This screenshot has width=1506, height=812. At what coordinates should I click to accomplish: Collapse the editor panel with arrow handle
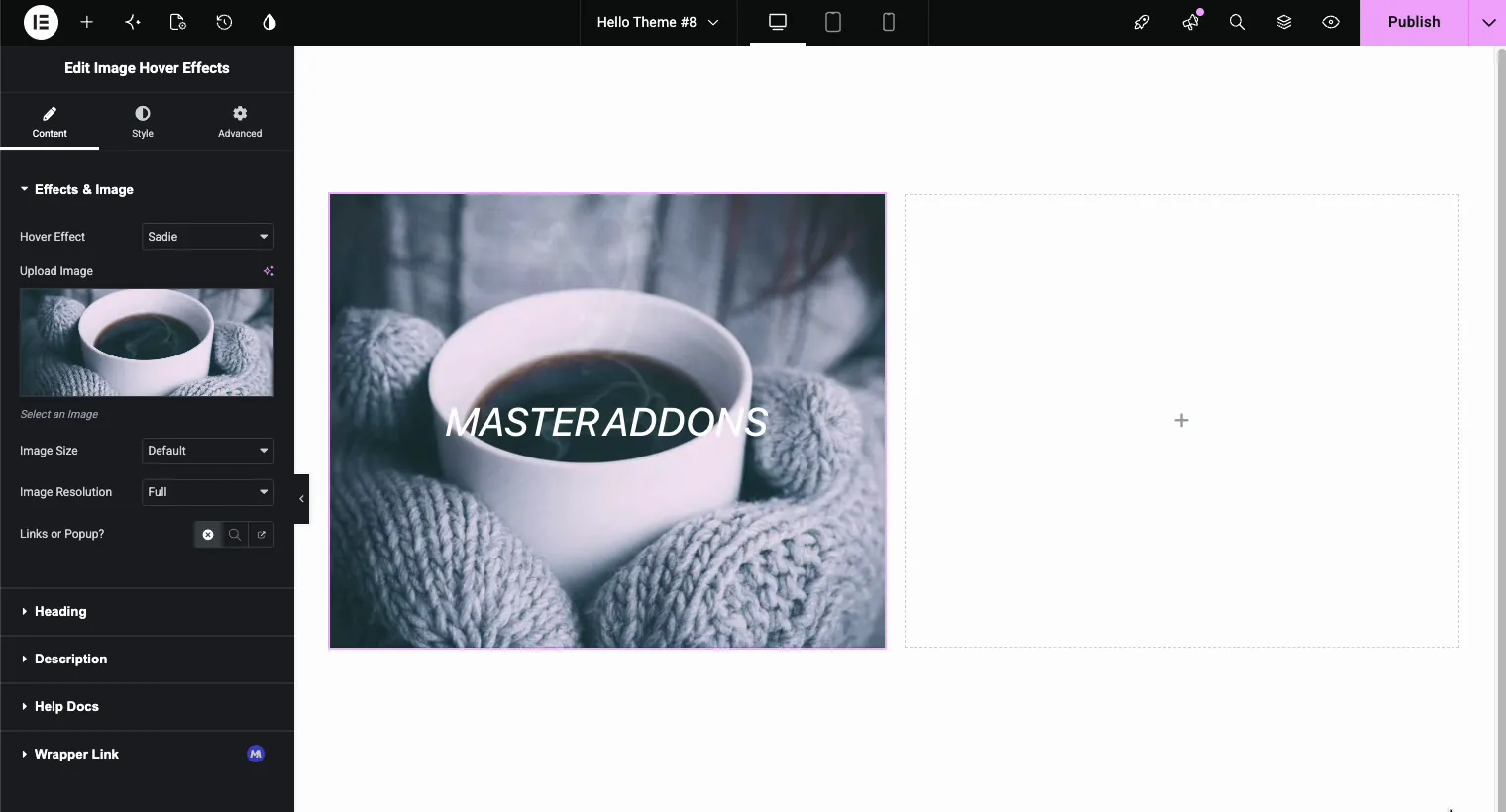pyautogui.click(x=301, y=499)
